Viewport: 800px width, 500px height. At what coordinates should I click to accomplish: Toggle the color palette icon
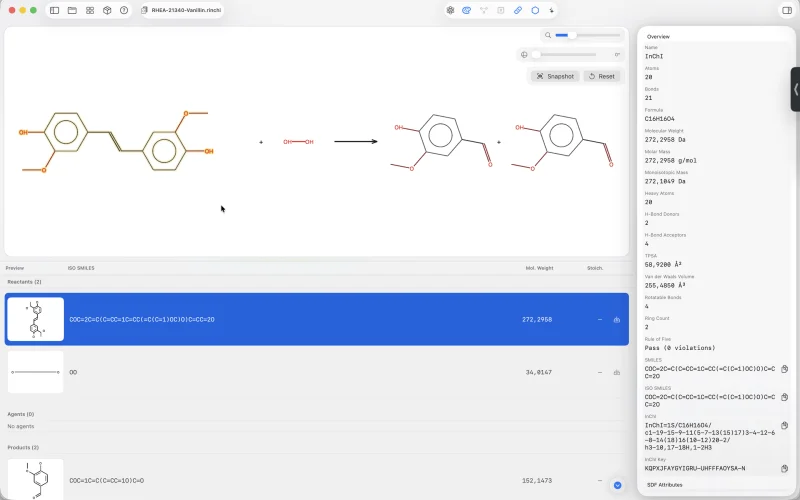[x=466, y=10]
